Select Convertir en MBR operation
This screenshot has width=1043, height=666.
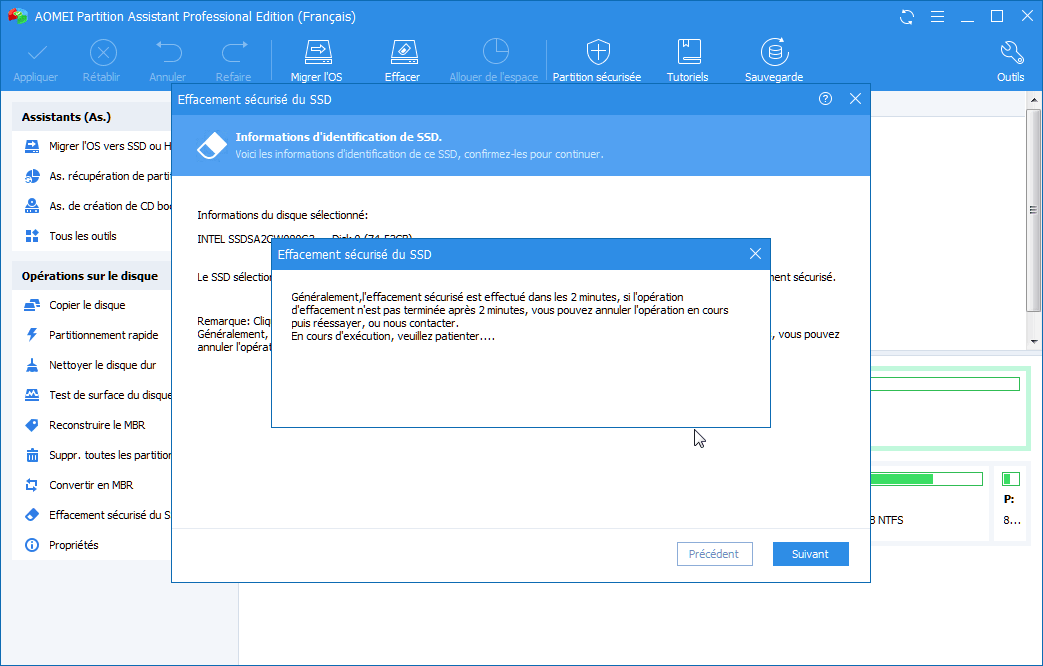(x=78, y=485)
